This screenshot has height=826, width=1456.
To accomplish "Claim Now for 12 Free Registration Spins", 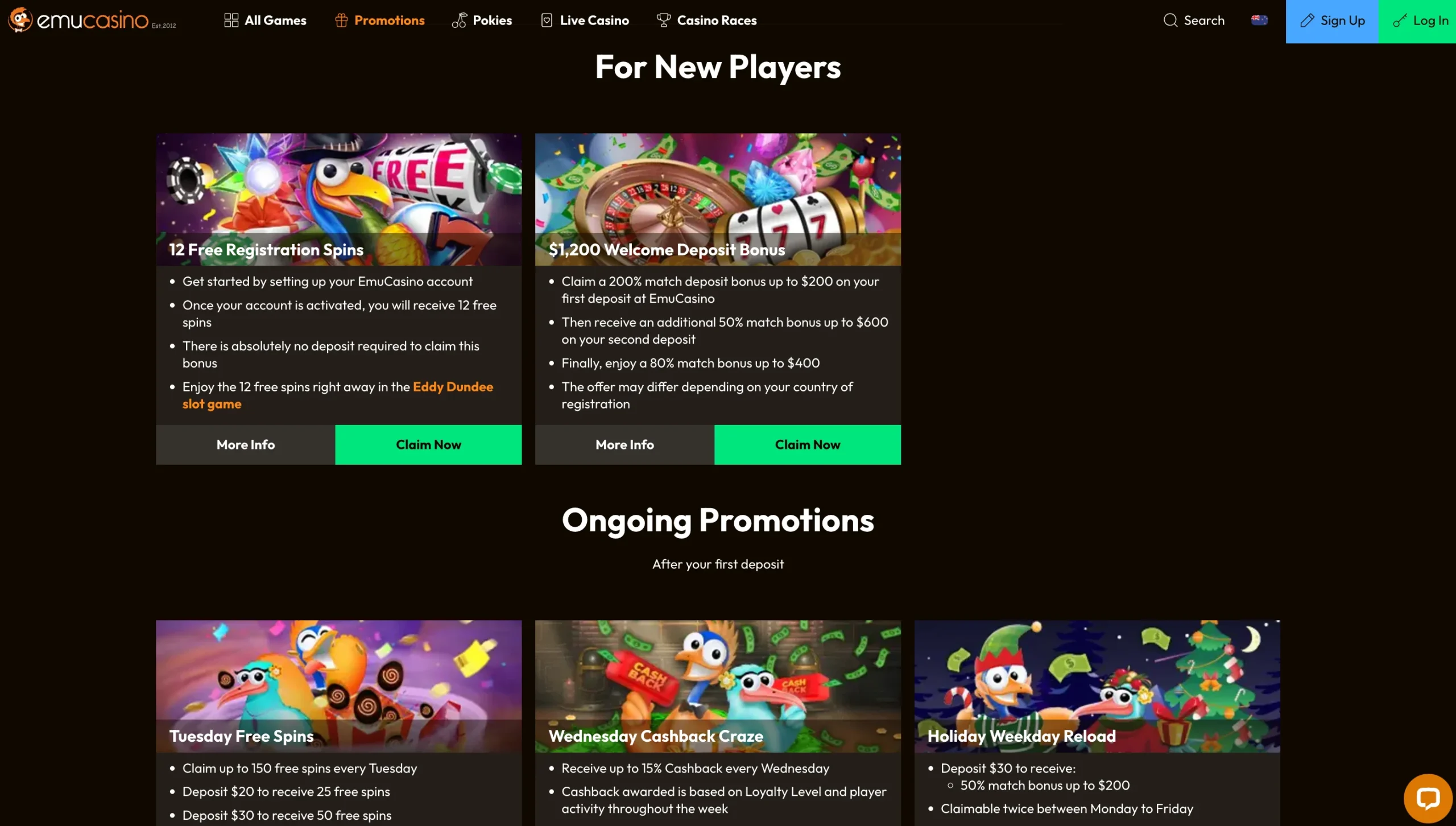I will pos(428,444).
